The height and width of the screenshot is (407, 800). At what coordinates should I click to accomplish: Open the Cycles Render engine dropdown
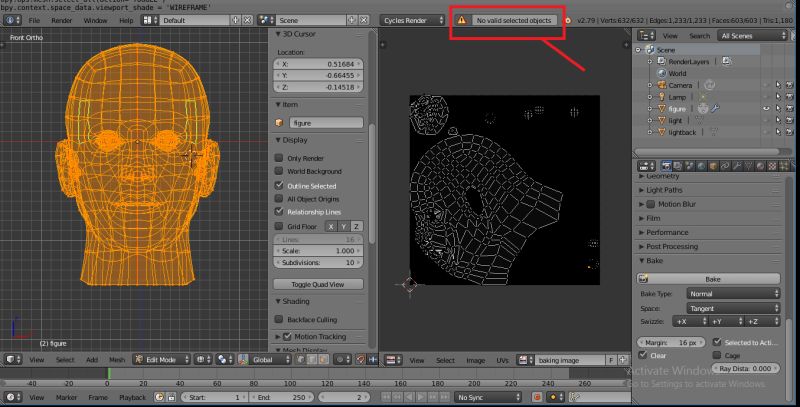click(x=412, y=20)
